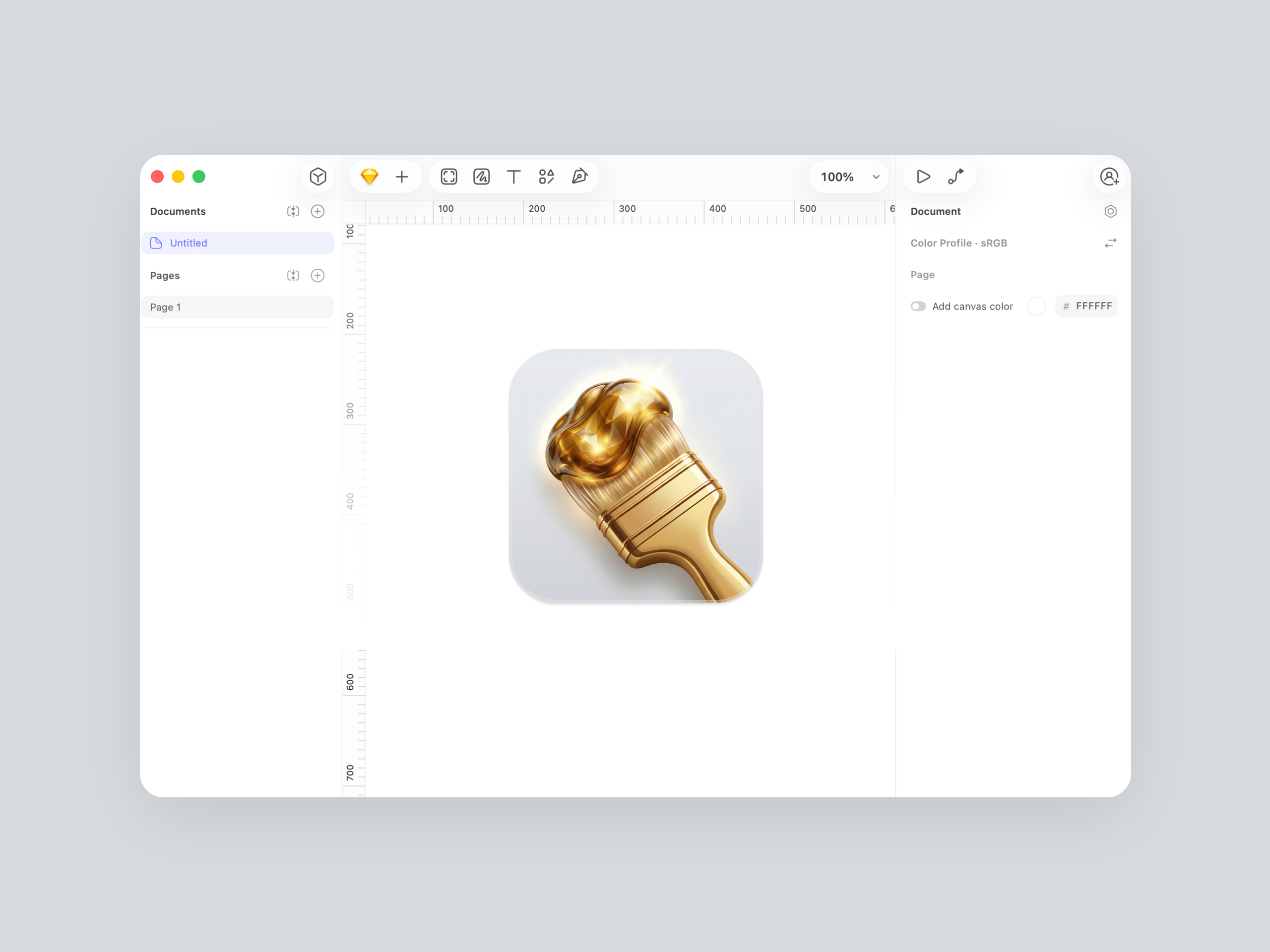Open the Shapes tool

click(546, 177)
